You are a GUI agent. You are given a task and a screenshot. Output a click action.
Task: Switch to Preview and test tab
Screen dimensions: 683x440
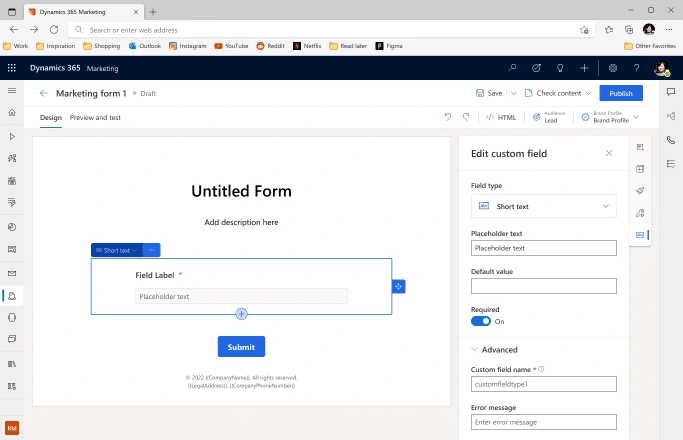95,117
